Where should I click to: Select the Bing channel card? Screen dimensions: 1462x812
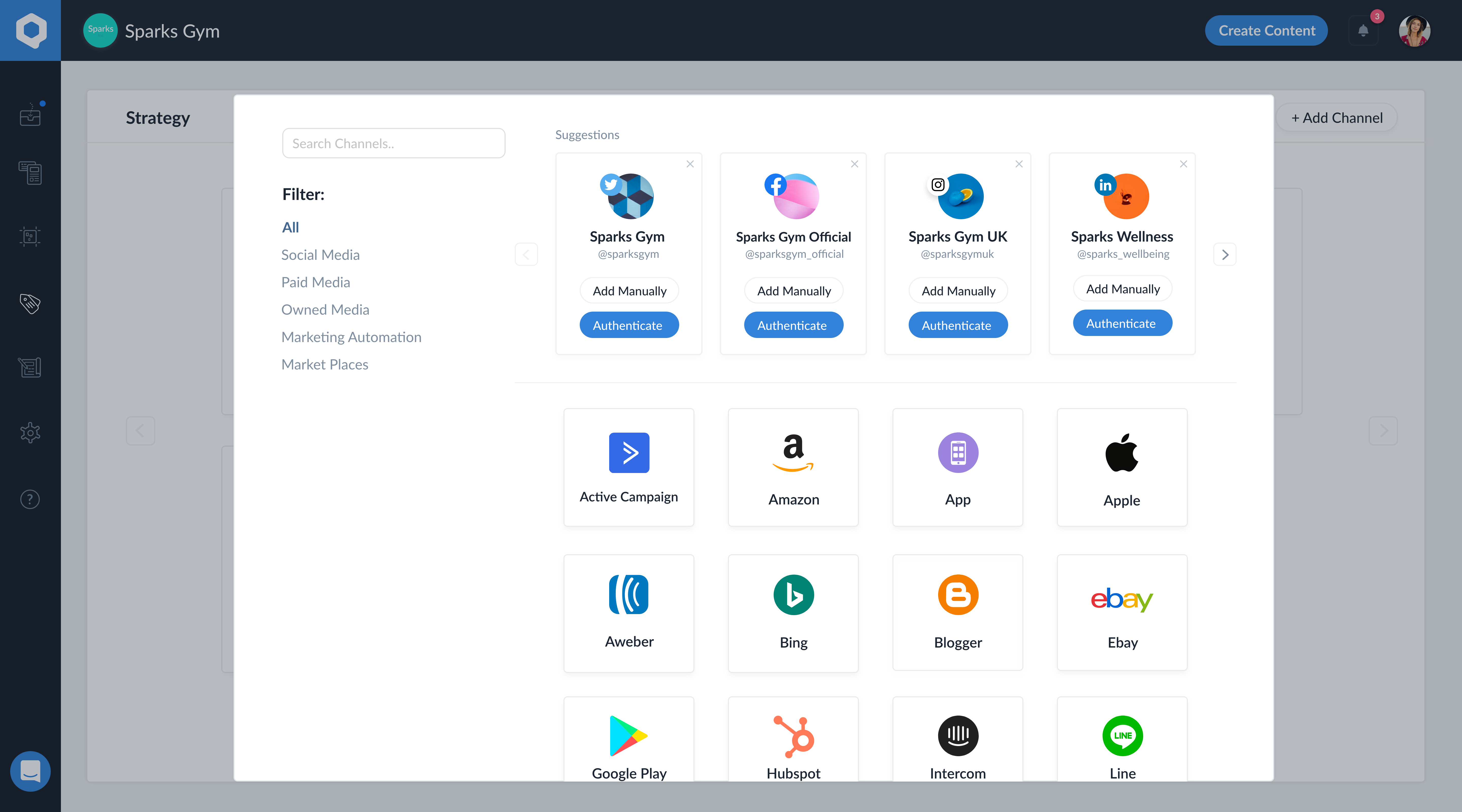click(x=793, y=613)
